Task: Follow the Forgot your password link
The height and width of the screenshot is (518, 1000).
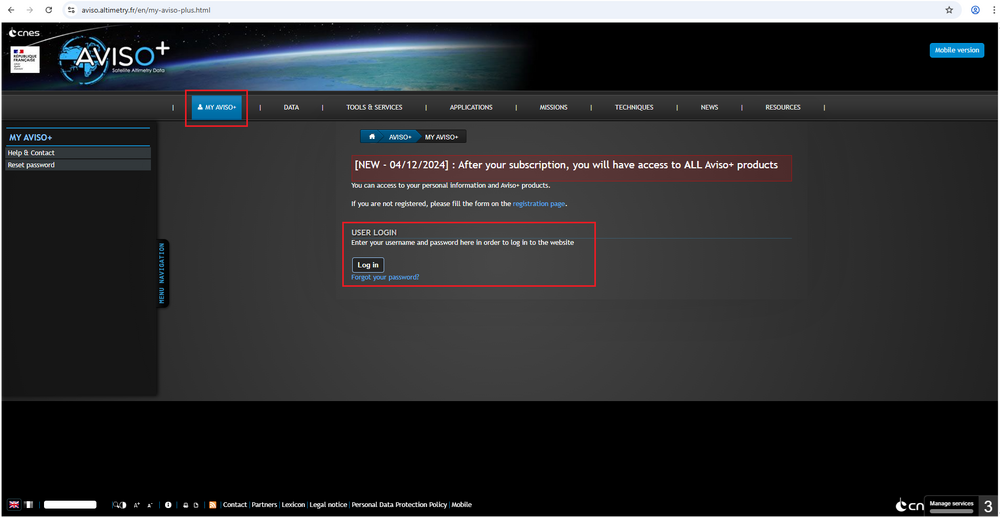Action: pyautogui.click(x=385, y=277)
